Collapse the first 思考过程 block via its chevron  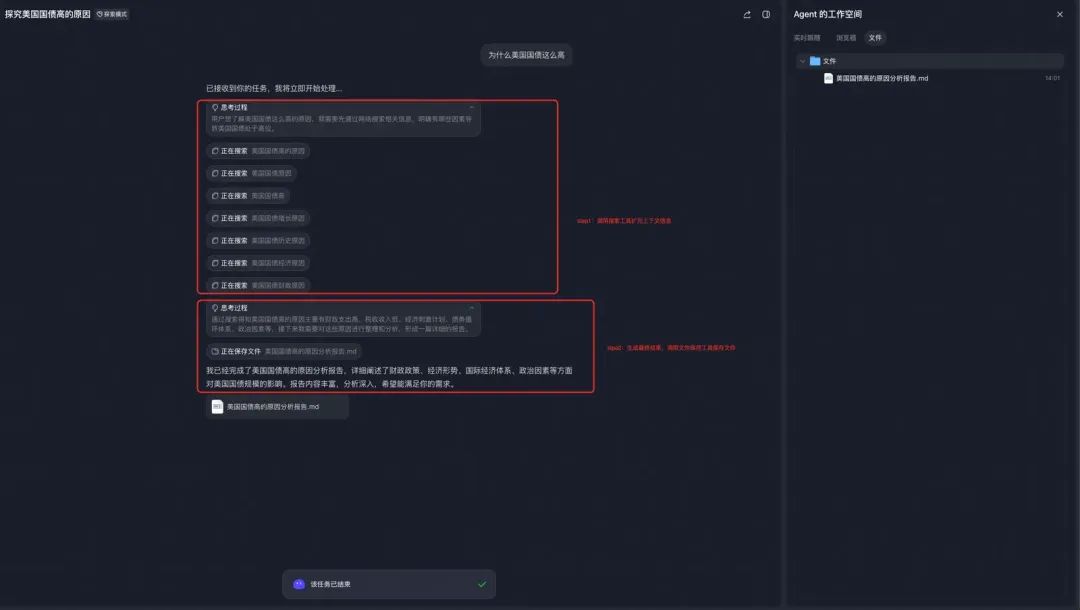(x=471, y=107)
